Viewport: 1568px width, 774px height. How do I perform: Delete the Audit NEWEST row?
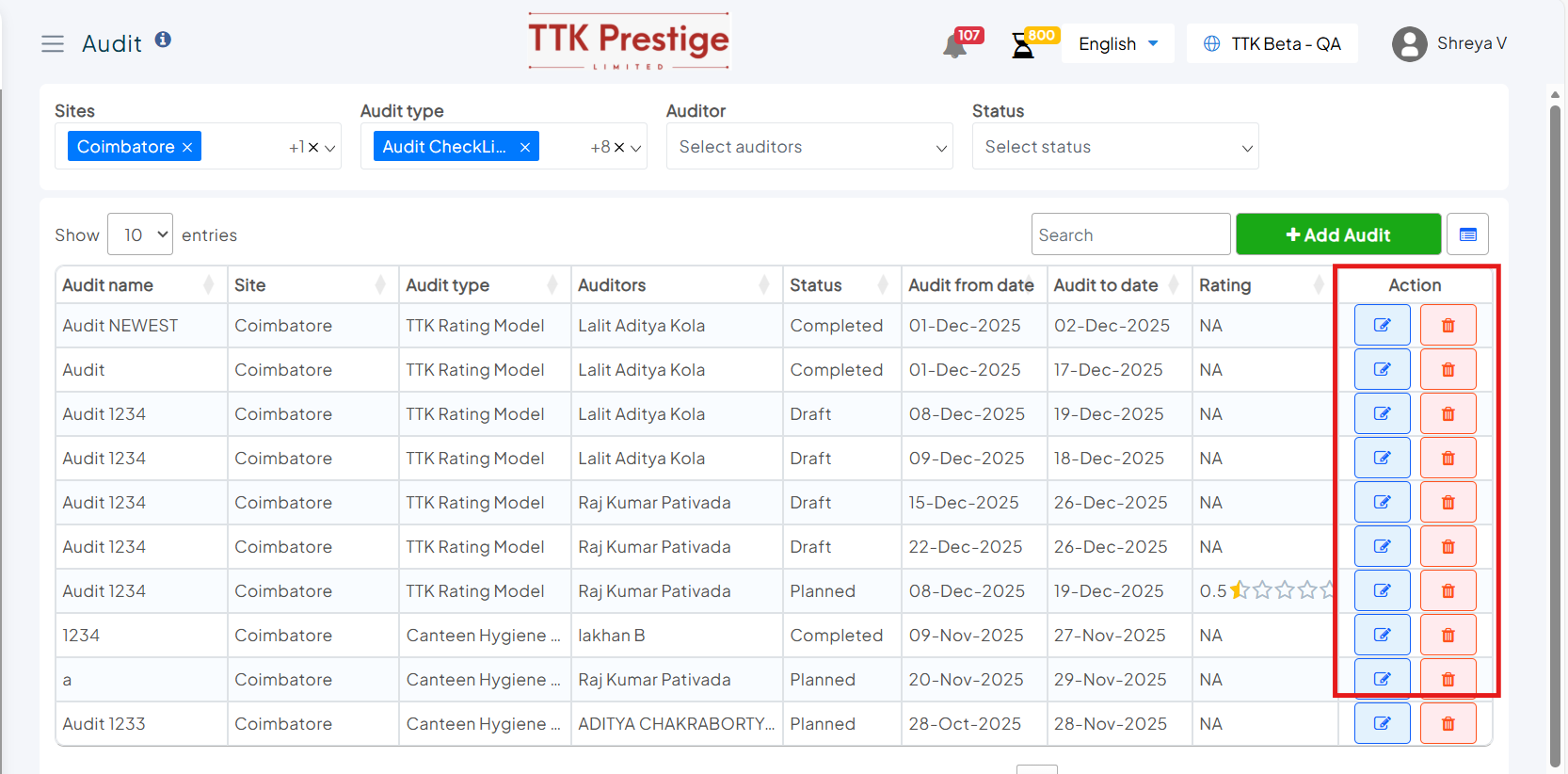tap(1448, 326)
